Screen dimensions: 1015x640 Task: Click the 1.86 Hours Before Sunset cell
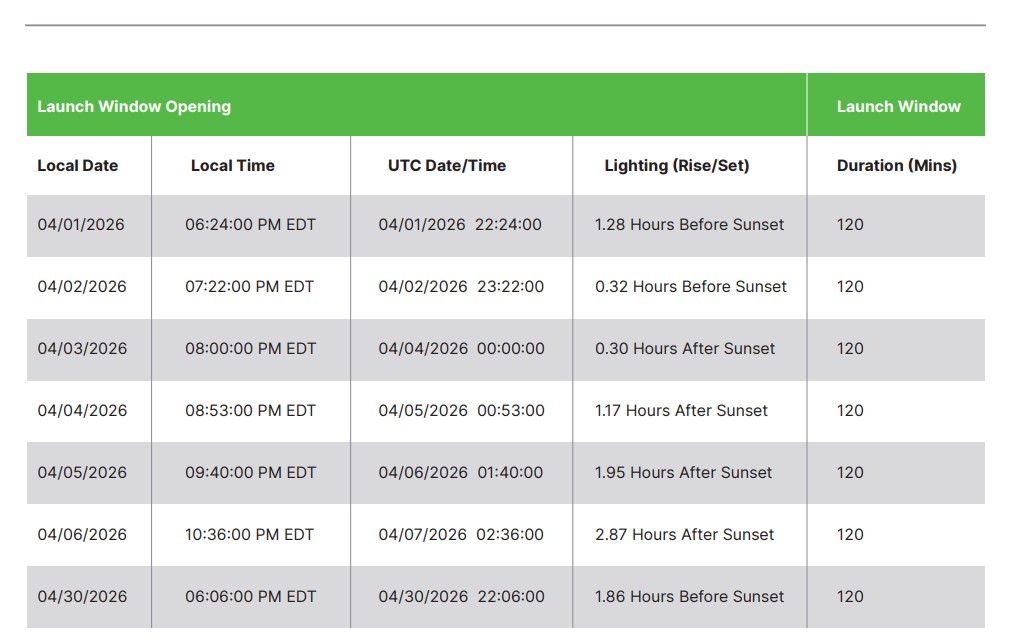(690, 597)
